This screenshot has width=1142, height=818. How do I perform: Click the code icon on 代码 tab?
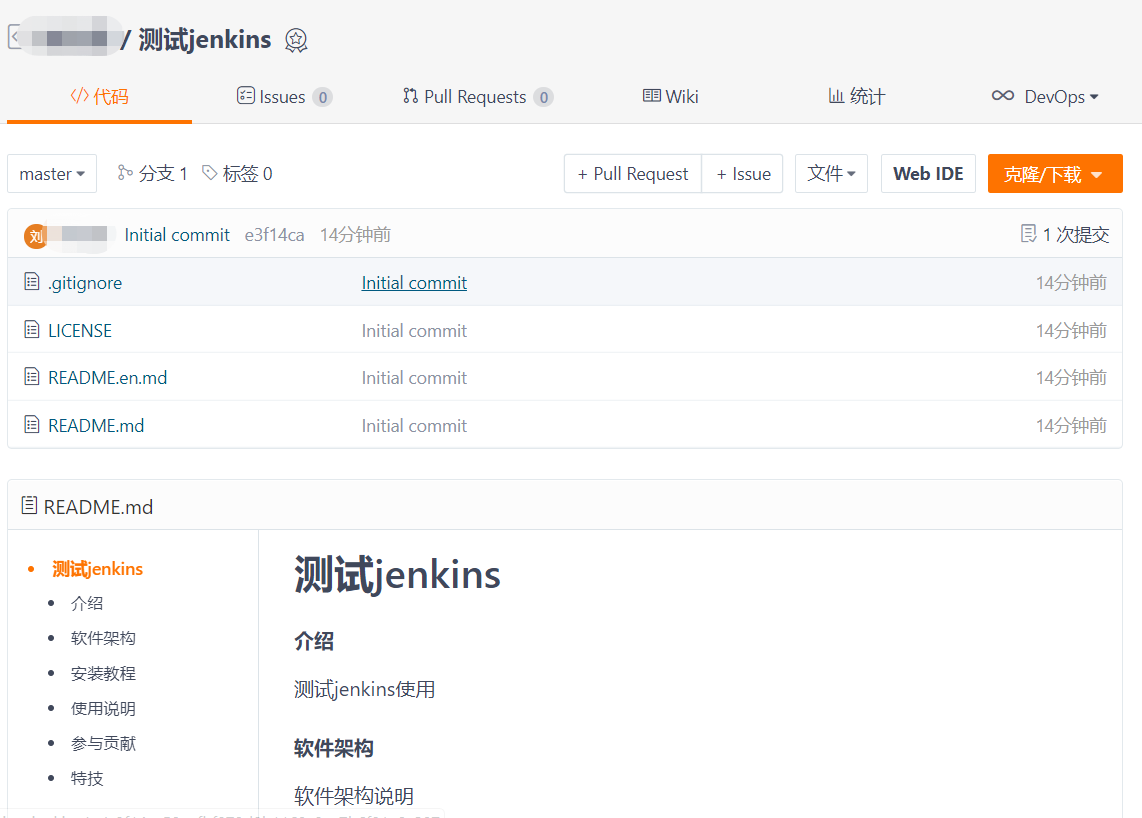(x=79, y=95)
